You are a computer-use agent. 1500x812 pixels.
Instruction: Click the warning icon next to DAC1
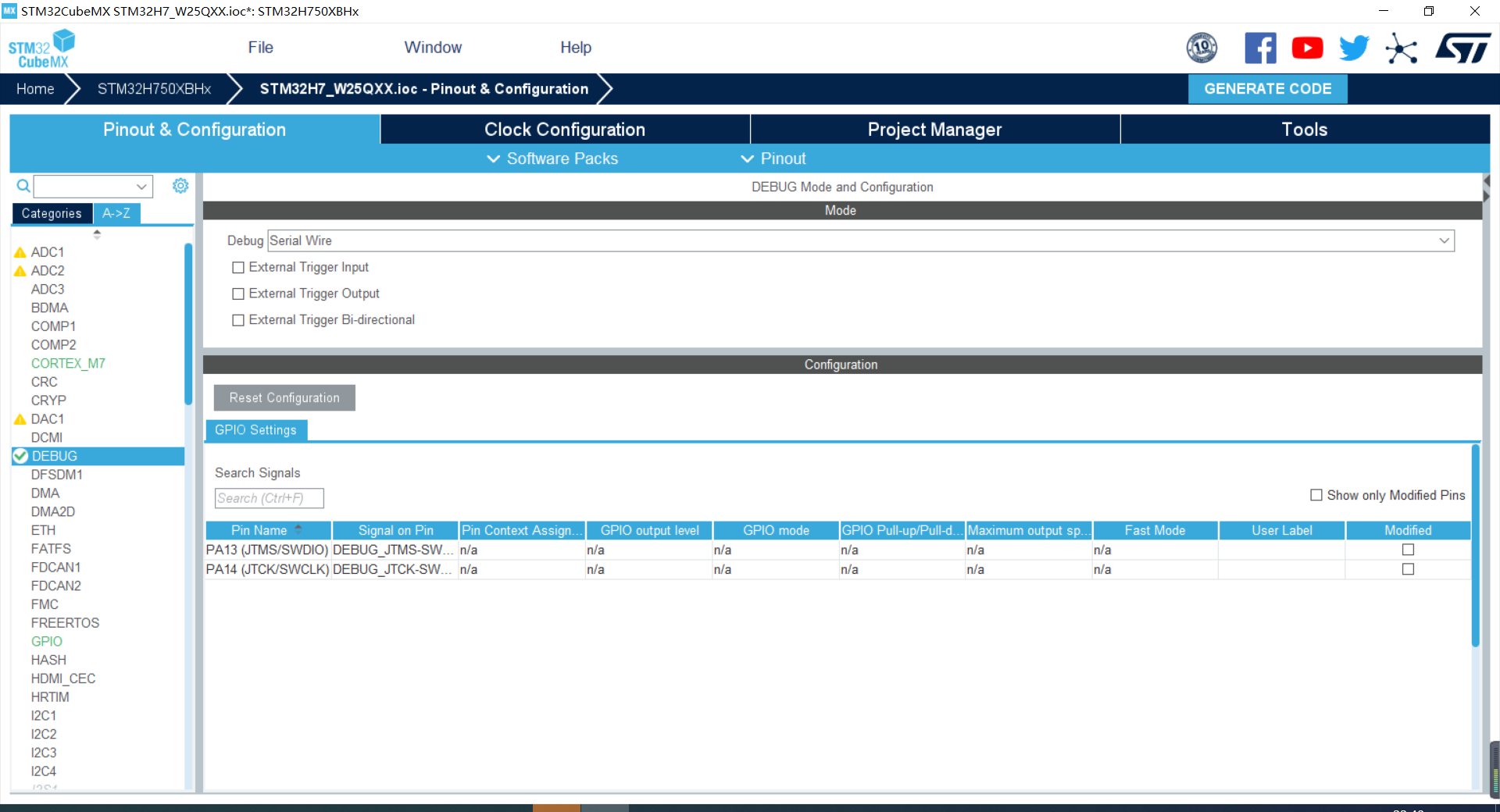tap(20, 419)
